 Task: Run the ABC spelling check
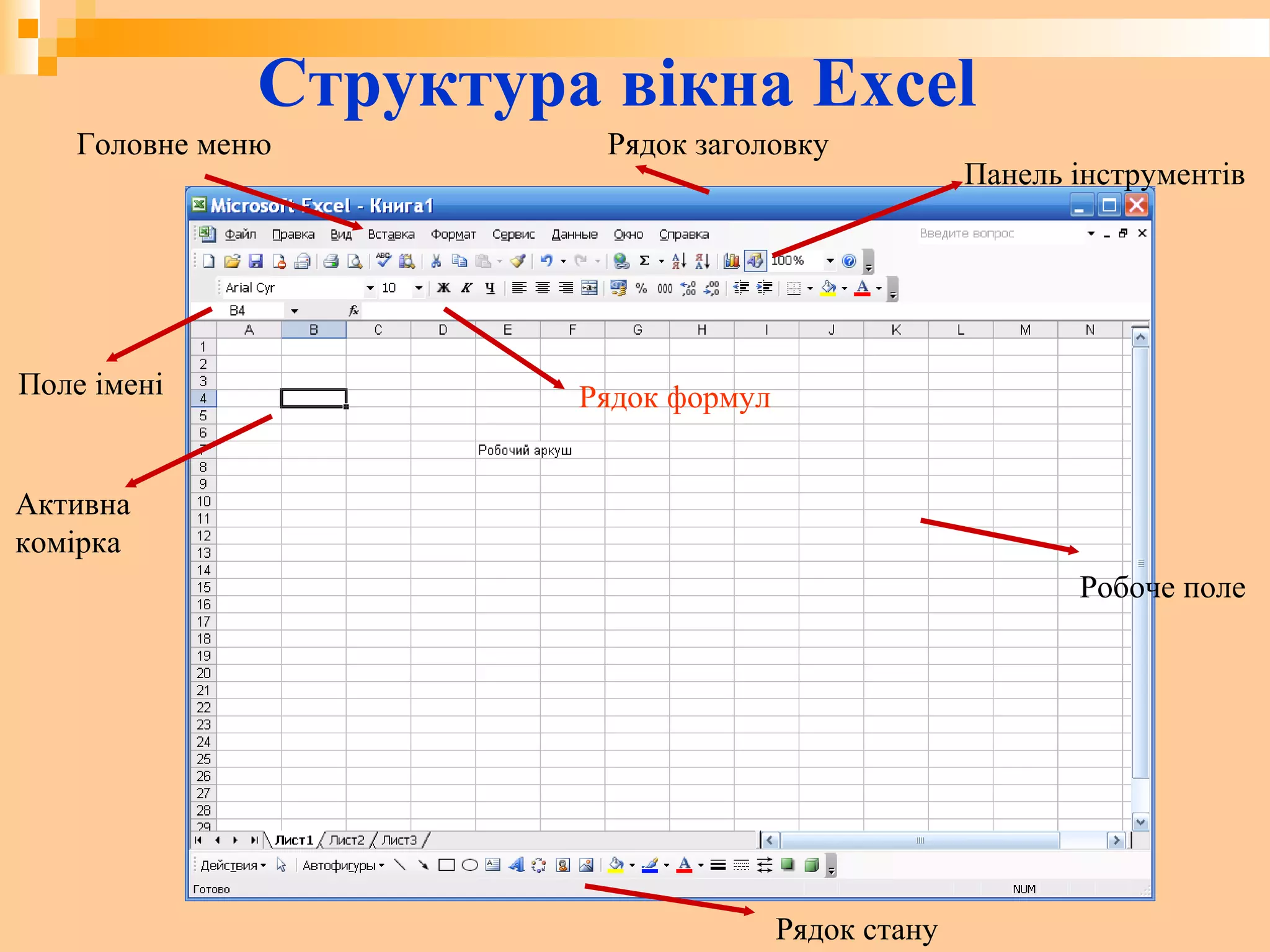[384, 261]
